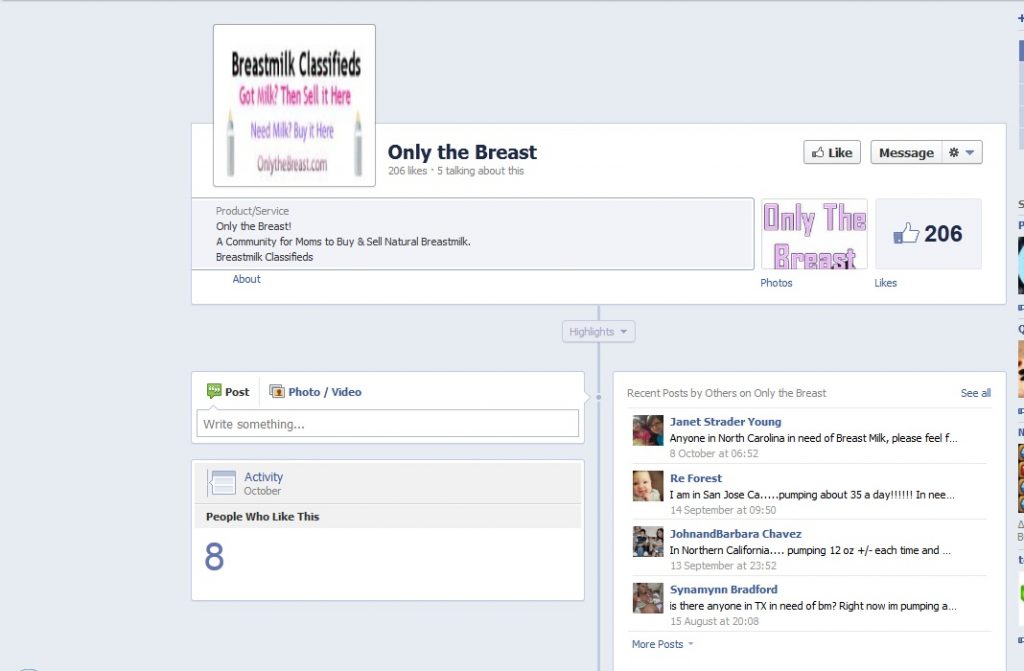Image resolution: width=1024 pixels, height=671 pixels.
Task: Open the gear settings dropdown
Action: tap(962, 152)
